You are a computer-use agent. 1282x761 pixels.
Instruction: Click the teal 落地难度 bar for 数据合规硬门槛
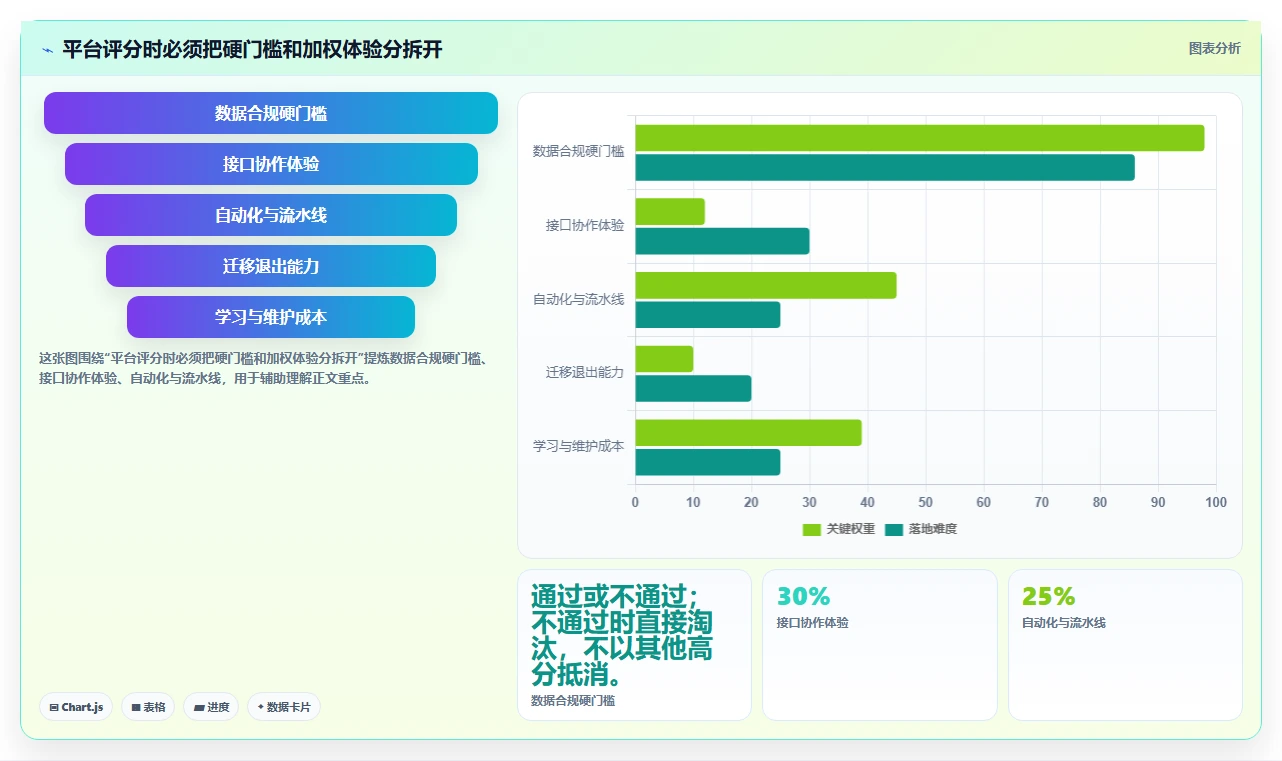pyautogui.click(x=885, y=168)
